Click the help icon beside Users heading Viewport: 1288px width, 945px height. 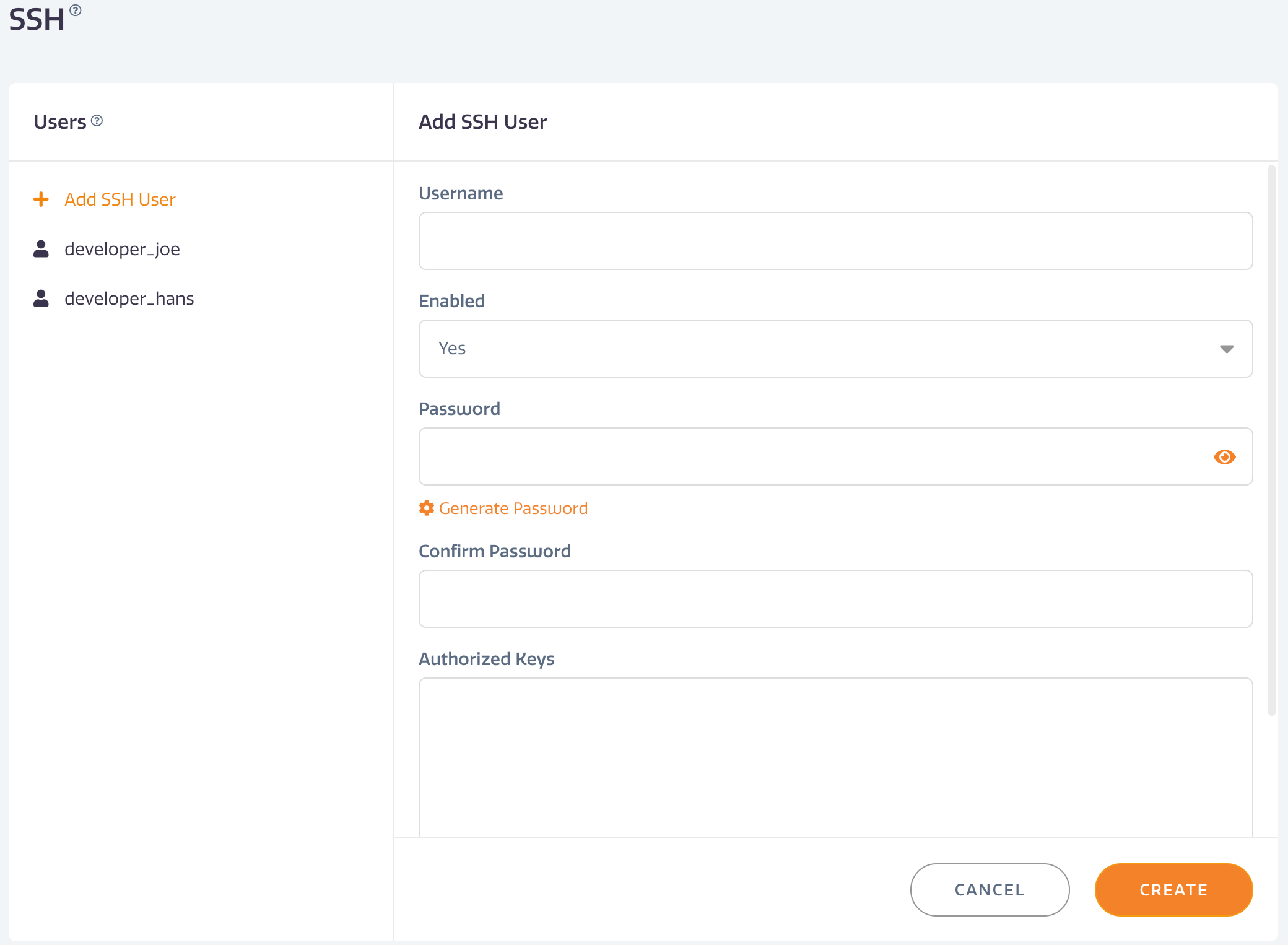pos(96,121)
